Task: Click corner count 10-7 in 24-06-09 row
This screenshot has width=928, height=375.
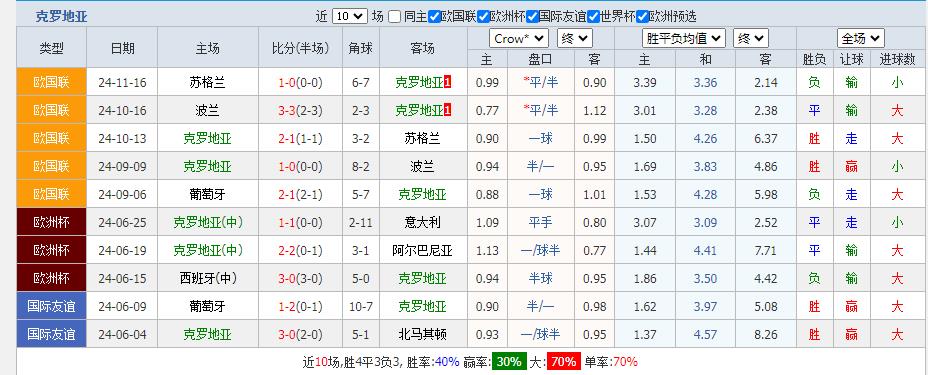Action: point(361,306)
